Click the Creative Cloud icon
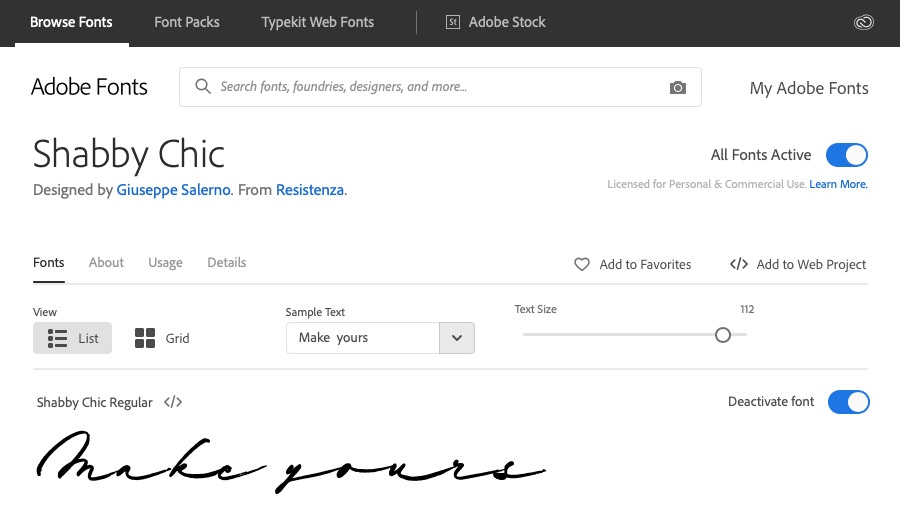The height and width of the screenshot is (506, 900). pyautogui.click(x=864, y=22)
